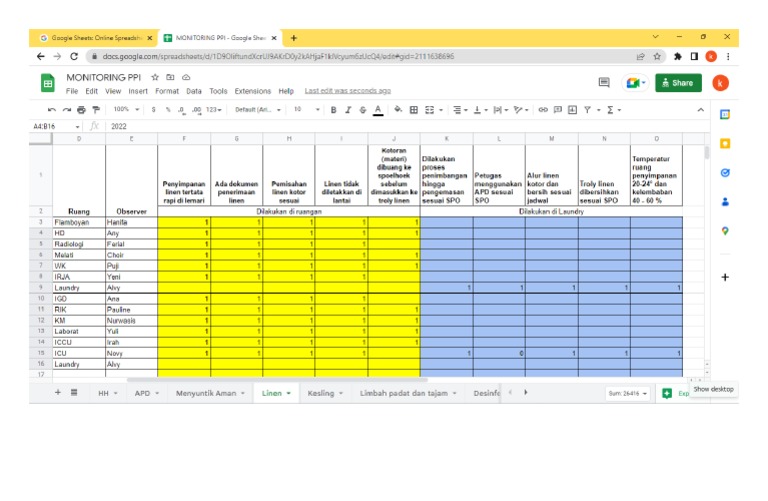Click the move to folder icon
This screenshot has width=768, height=501.
pyautogui.click(x=170, y=77)
